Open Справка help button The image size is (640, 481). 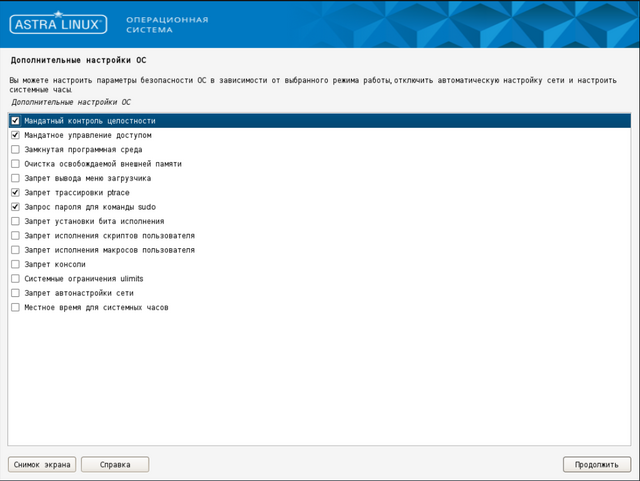[115, 464]
